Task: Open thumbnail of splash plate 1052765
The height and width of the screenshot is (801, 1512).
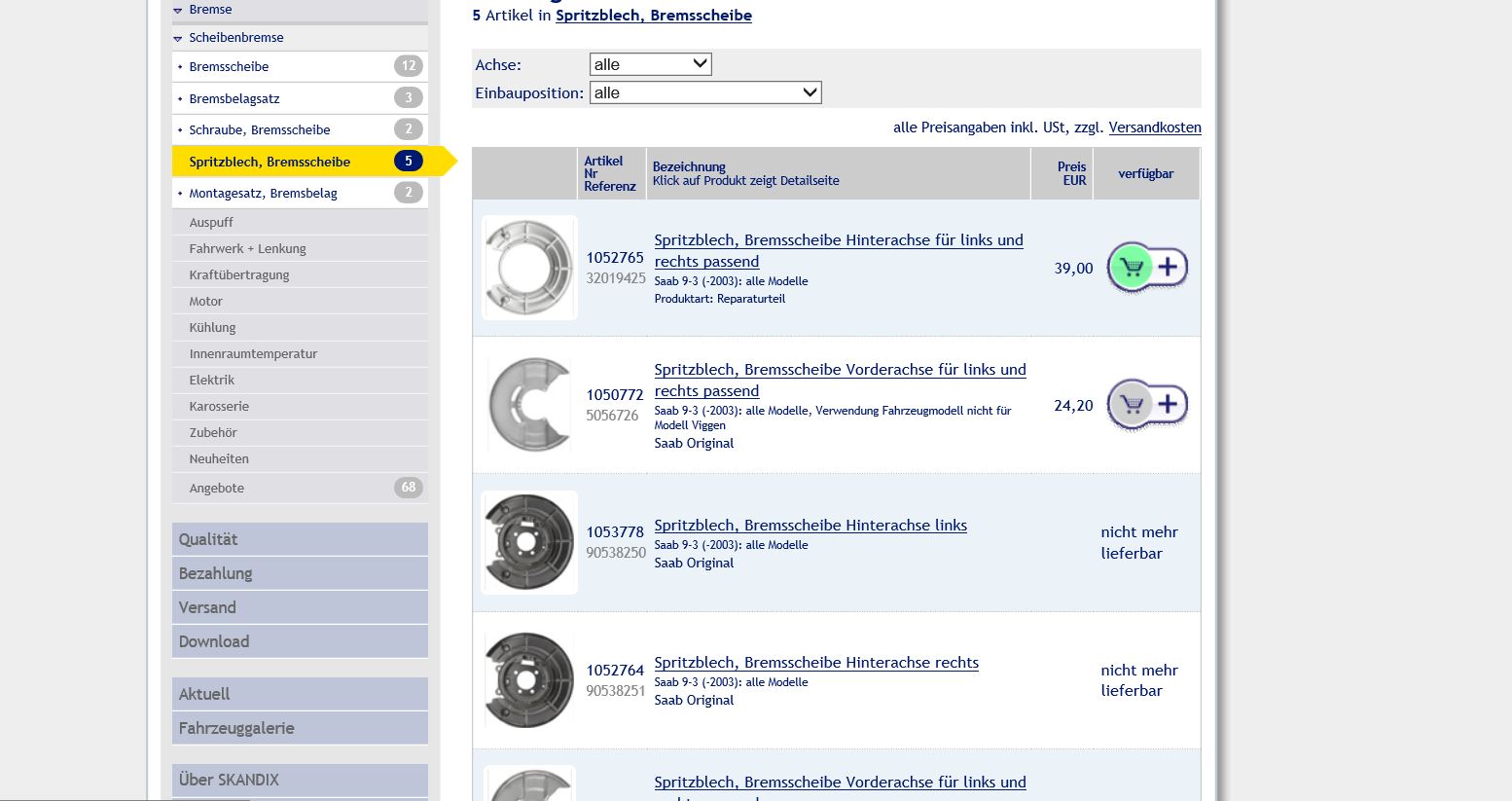Action: 529,268
